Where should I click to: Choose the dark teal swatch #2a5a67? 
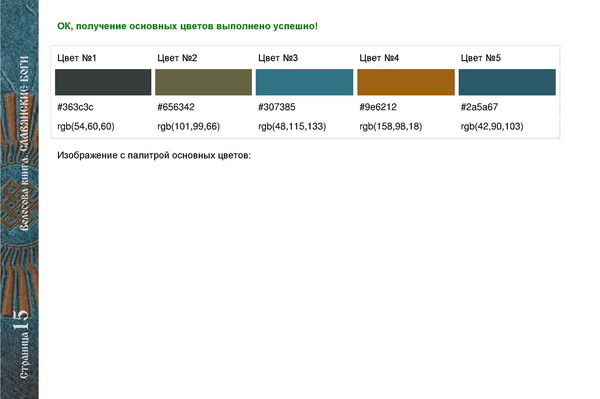pyautogui.click(x=507, y=82)
